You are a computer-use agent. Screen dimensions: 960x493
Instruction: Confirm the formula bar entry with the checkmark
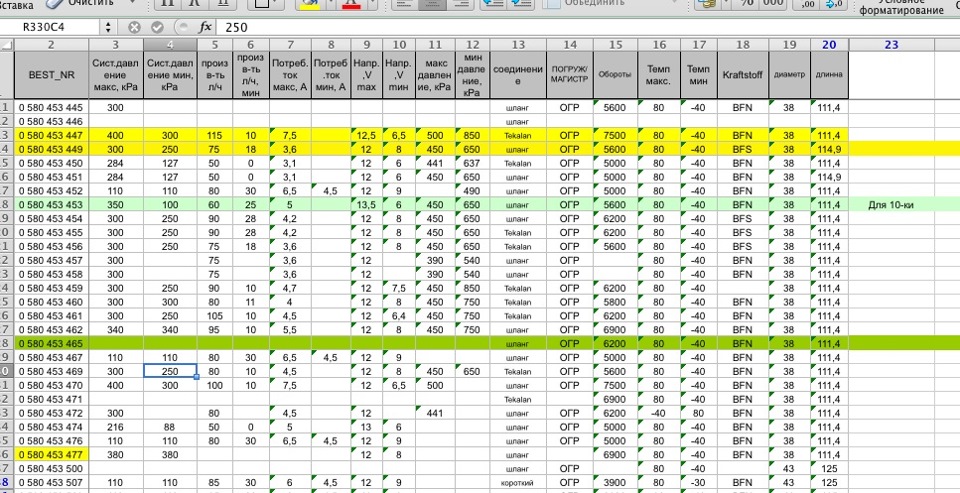click(x=157, y=28)
